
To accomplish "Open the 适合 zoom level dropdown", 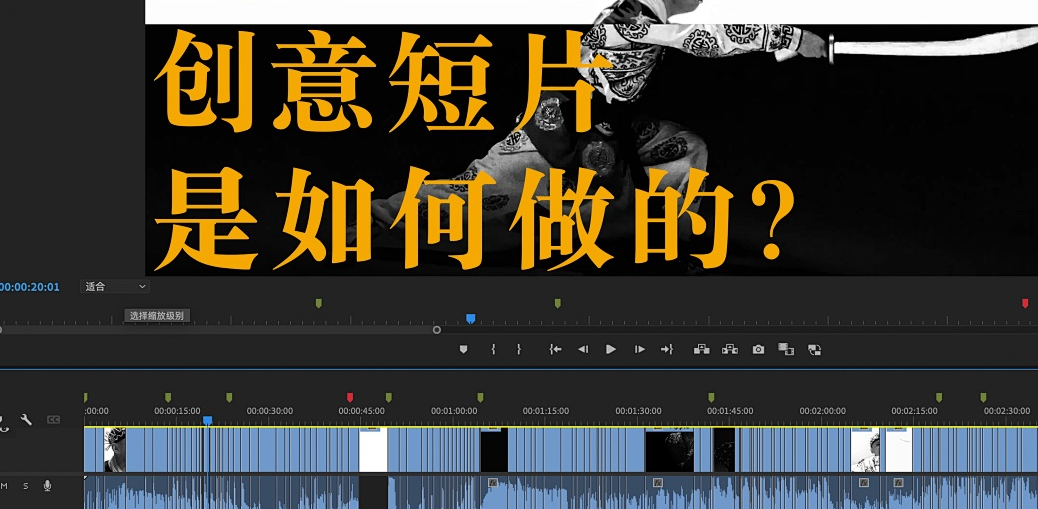I will coord(115,287).
